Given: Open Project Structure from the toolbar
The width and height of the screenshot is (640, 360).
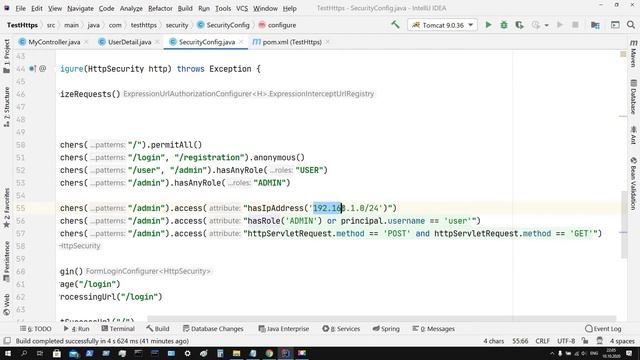Looking at the screenshot, I should coord(595,25).
